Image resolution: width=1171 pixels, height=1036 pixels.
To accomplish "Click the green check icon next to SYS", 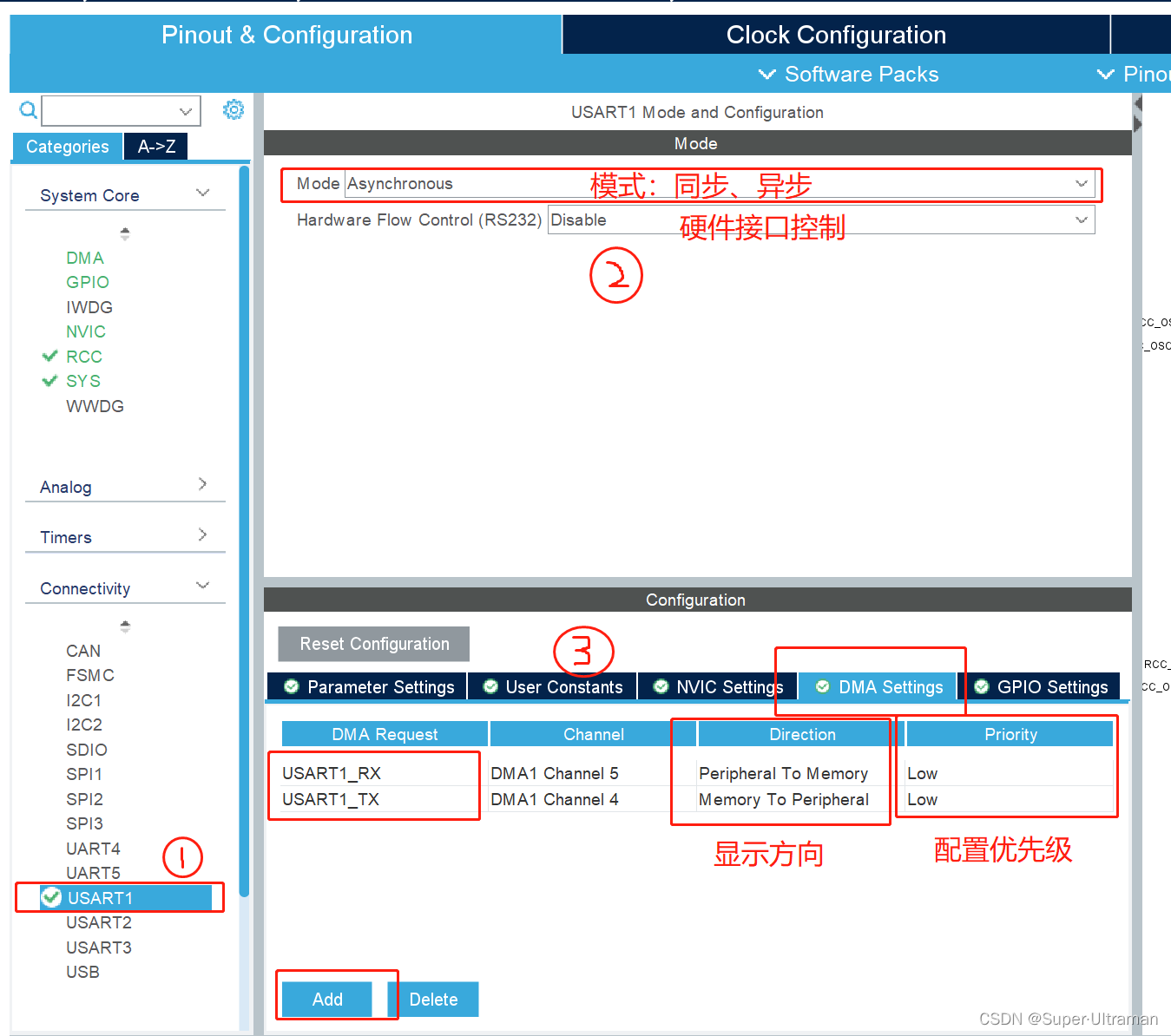I will [50, 380].
